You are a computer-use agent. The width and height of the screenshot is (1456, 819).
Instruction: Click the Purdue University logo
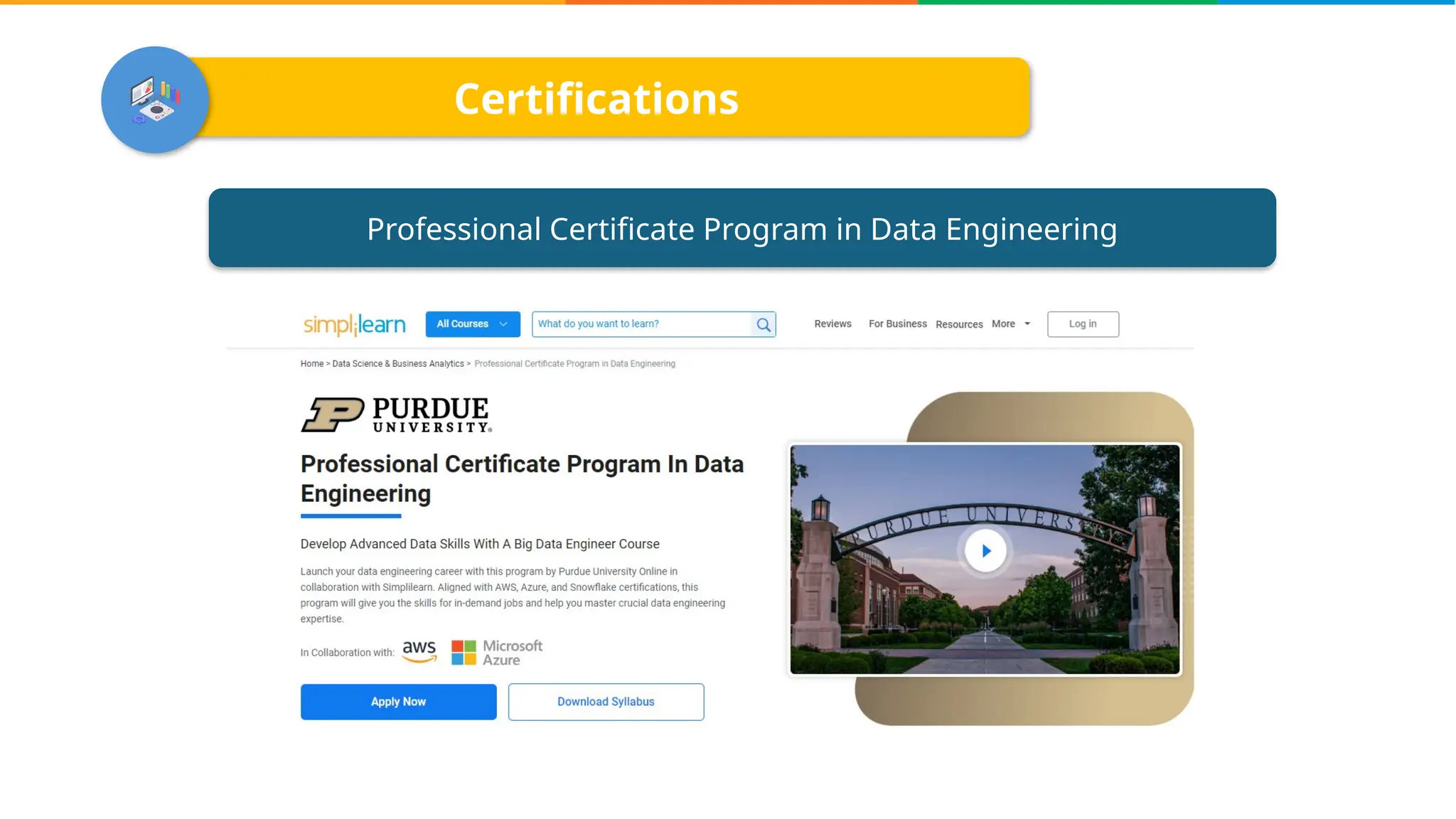click(397, 415)
